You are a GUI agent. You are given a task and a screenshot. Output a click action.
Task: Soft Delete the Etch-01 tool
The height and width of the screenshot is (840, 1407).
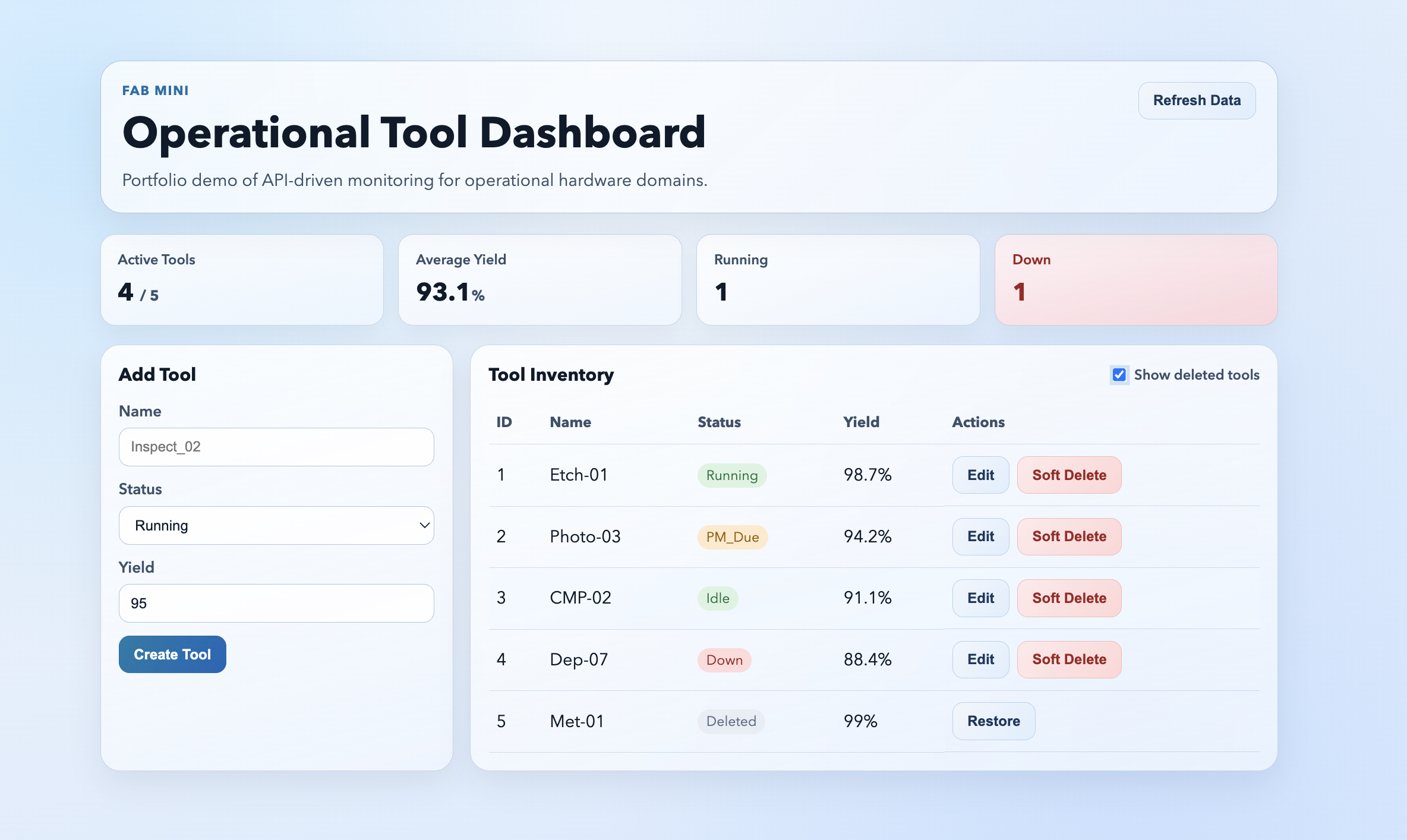coord(1068,475)
